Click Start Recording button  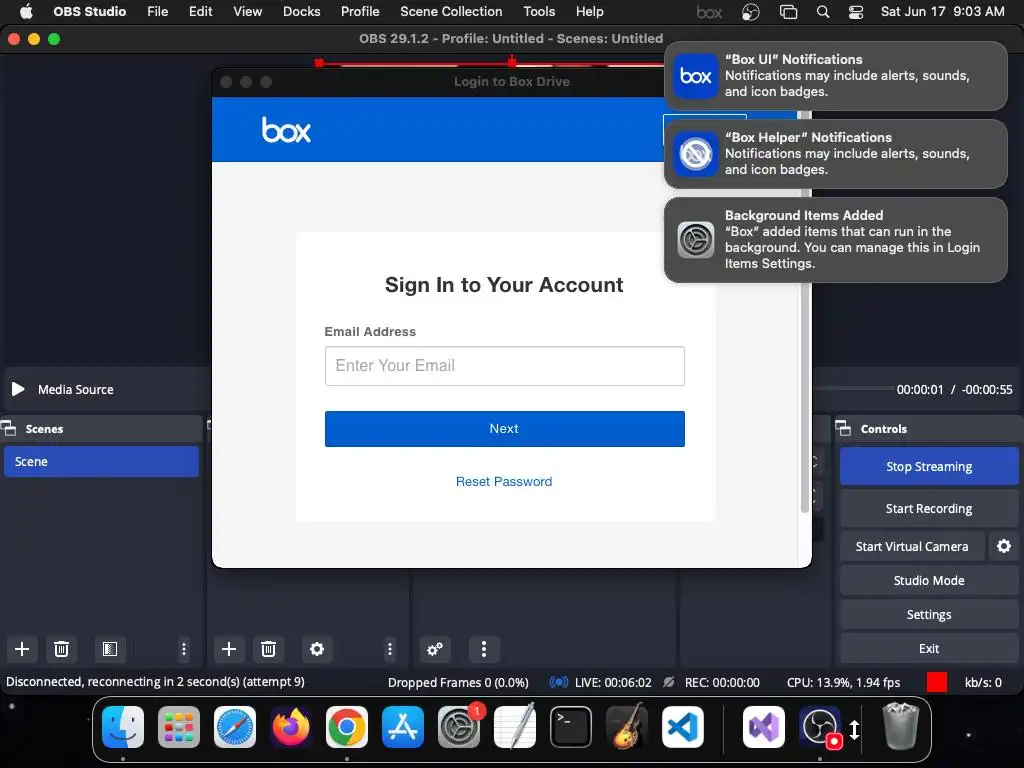coord(929,508)
